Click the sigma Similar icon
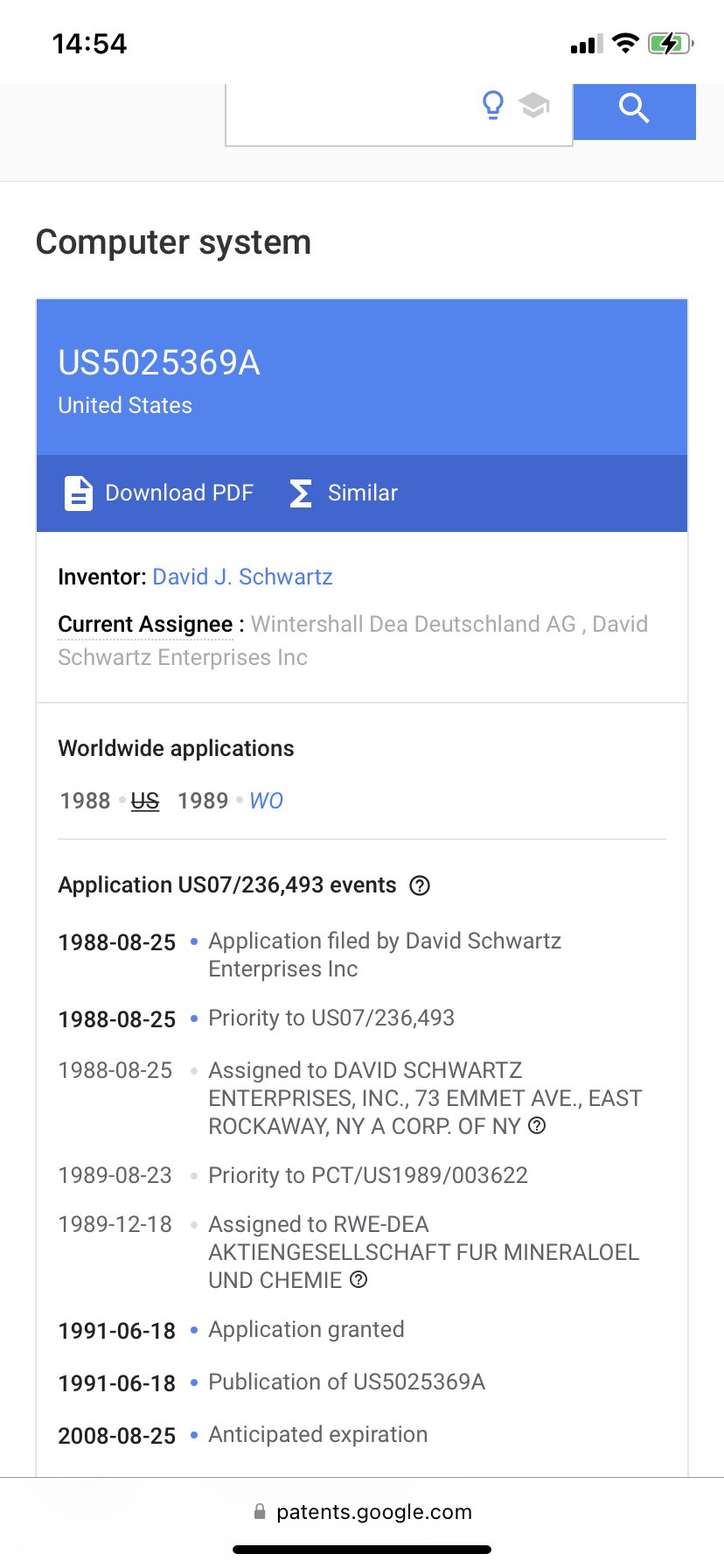724x1568 pixels. 300,493
